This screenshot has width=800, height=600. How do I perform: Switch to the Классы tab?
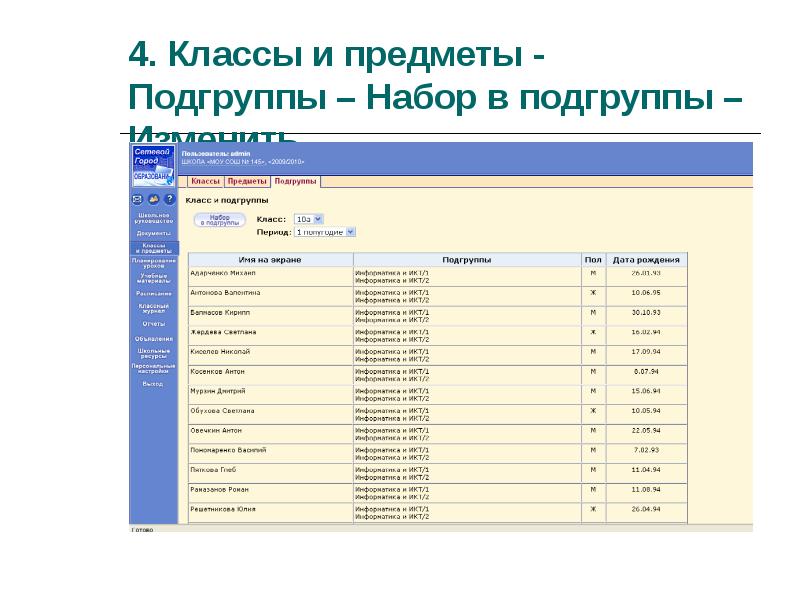[205, 182]
